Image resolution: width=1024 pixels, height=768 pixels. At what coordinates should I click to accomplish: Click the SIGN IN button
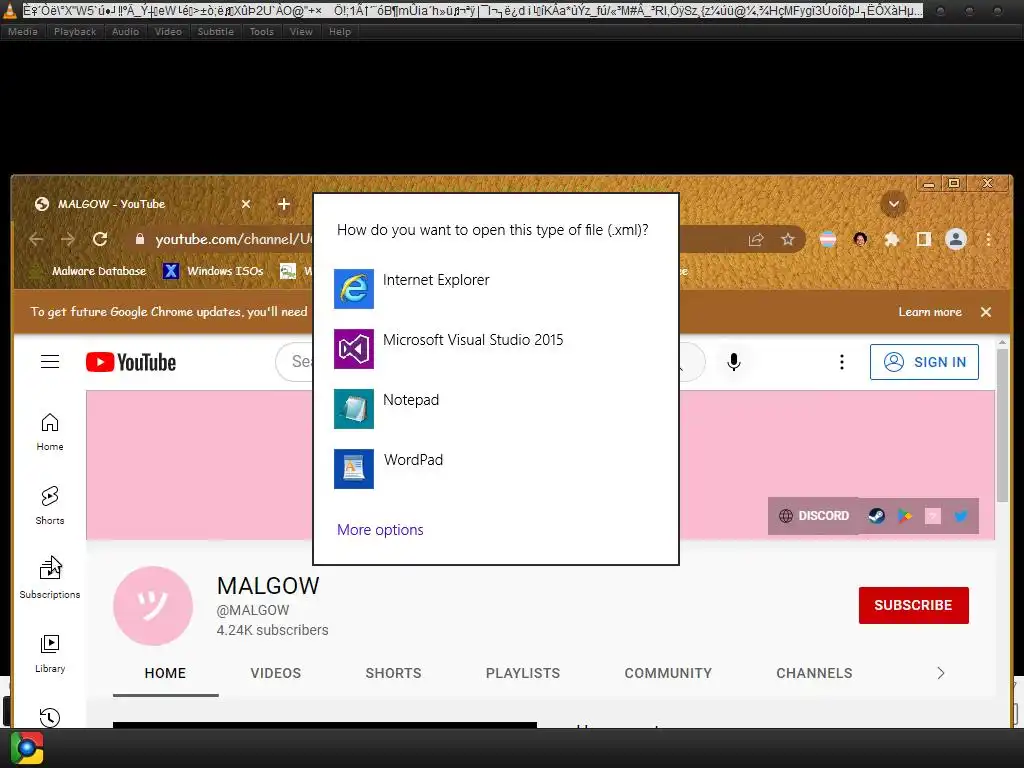pos(924,362)
